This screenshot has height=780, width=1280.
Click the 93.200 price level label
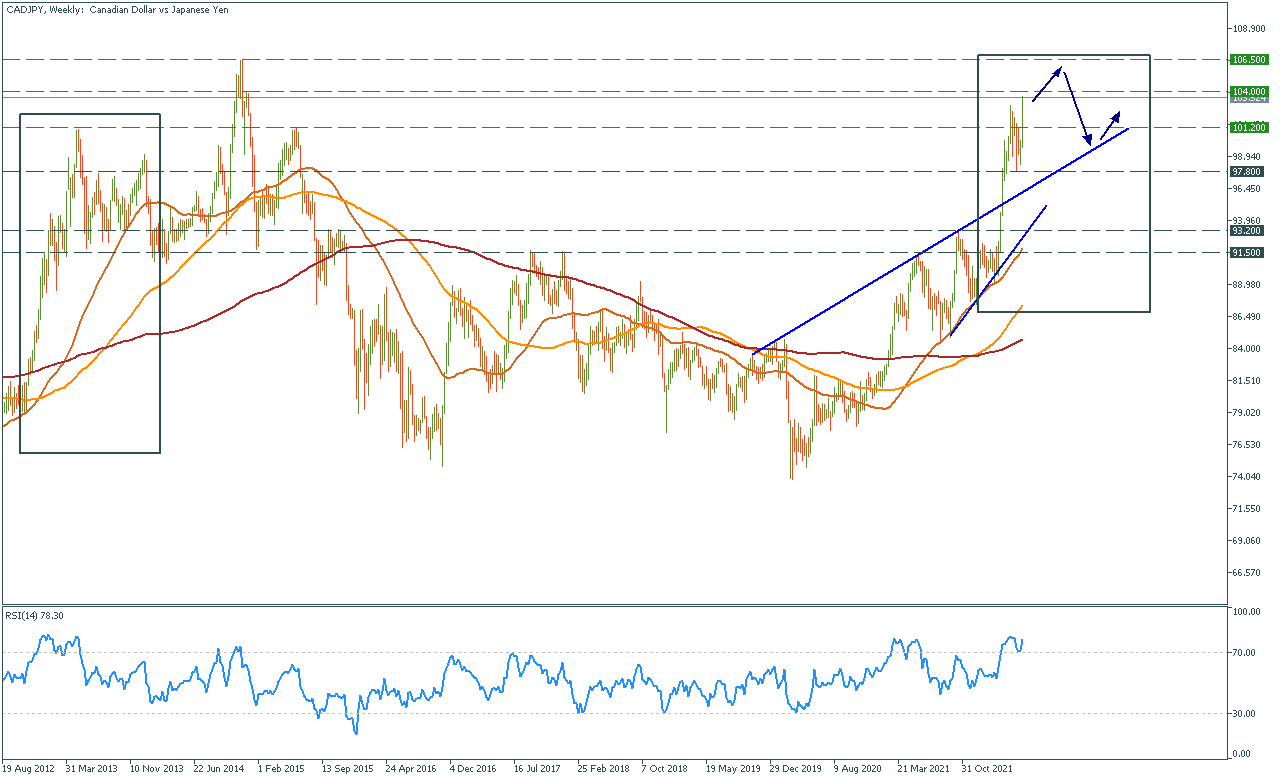(1245, 231)
